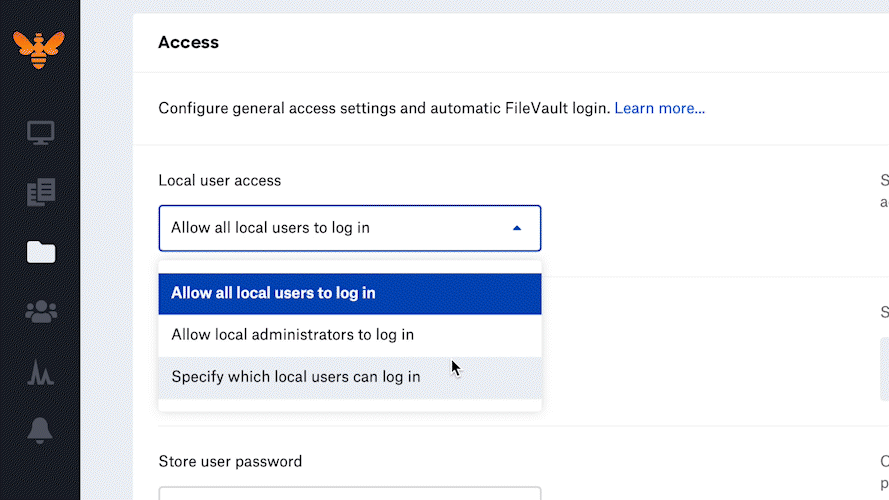889x500 pixels.
Task: Click the Local user access dropdown field
Action: [330, 228]
